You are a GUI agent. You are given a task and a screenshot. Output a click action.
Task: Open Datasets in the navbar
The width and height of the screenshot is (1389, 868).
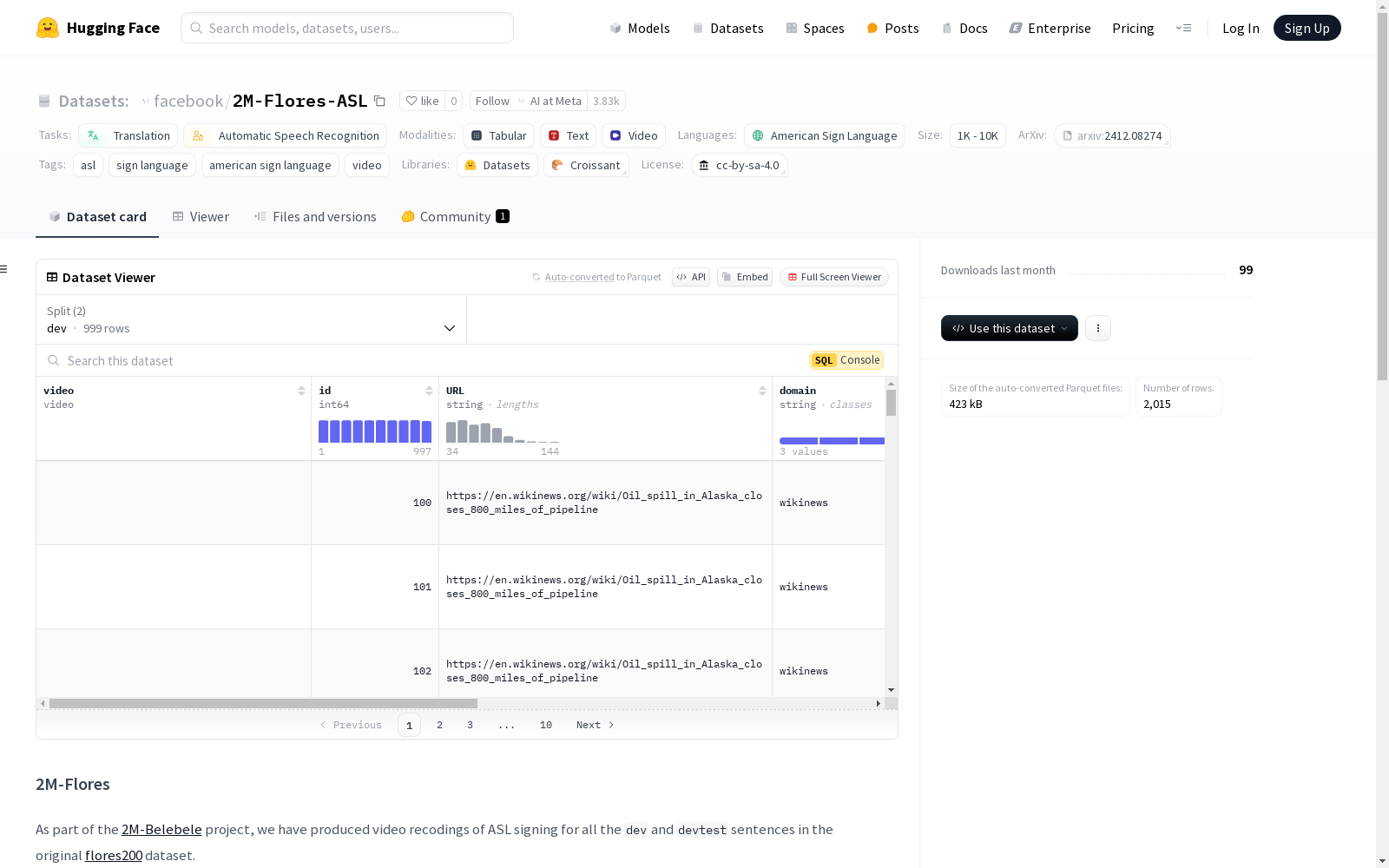tap(727, 28)
